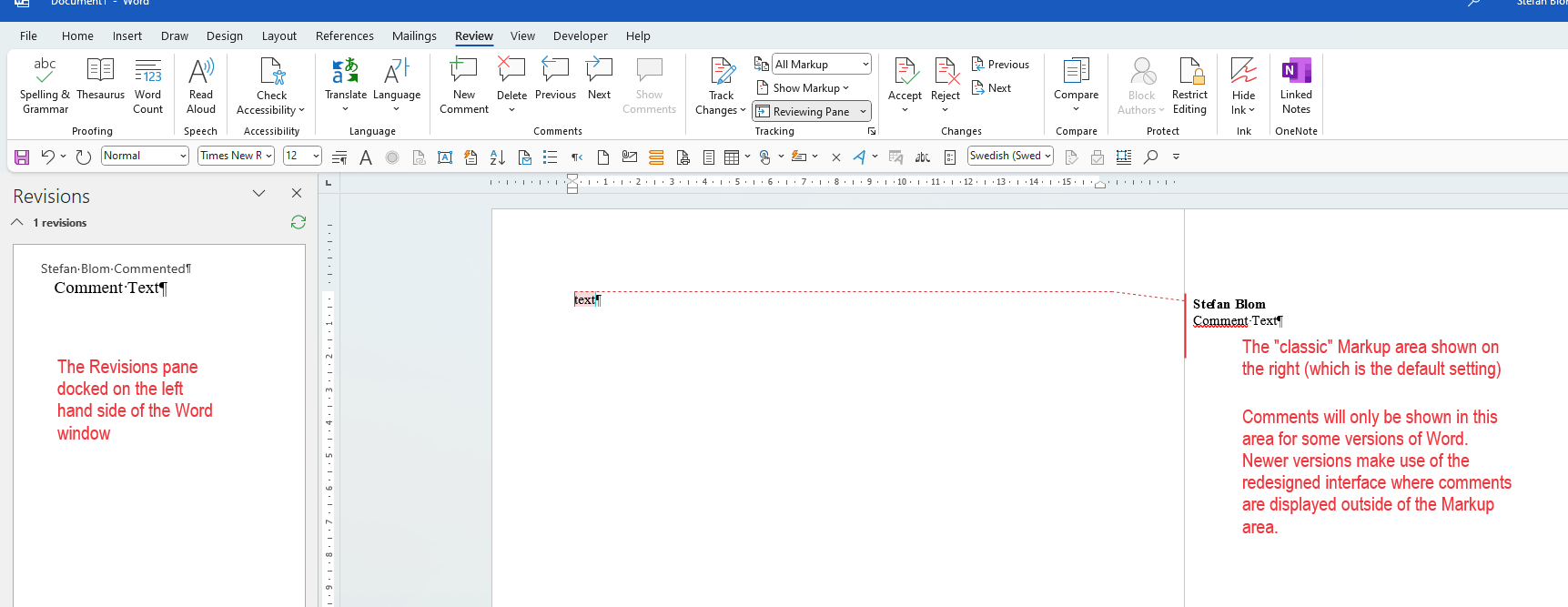1568x607 pixels.
Task: Insert a New Comment
Action: pyautogui.click(x=464, y=86)
